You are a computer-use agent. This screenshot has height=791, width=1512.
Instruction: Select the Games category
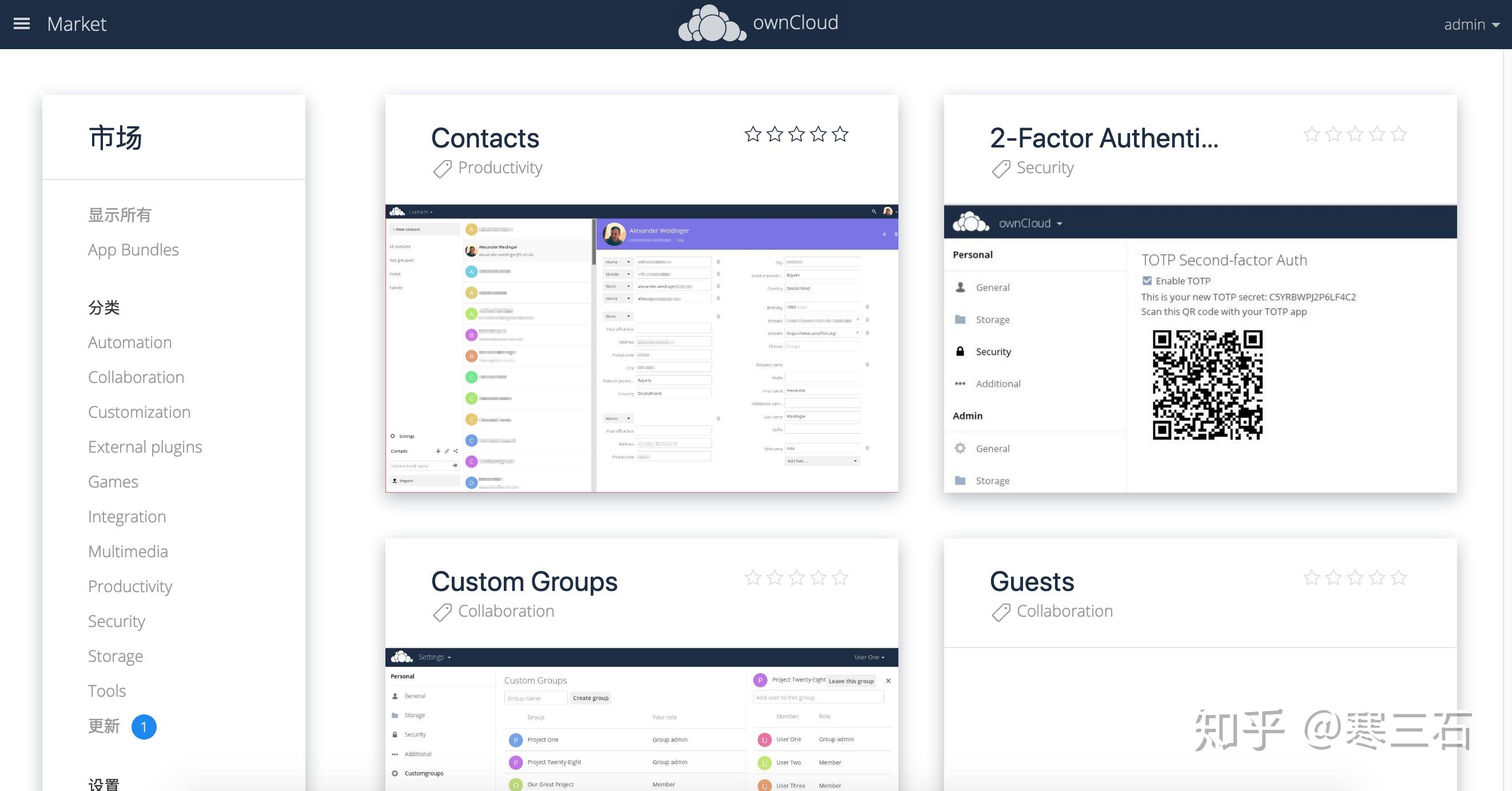tap(113, 482)
